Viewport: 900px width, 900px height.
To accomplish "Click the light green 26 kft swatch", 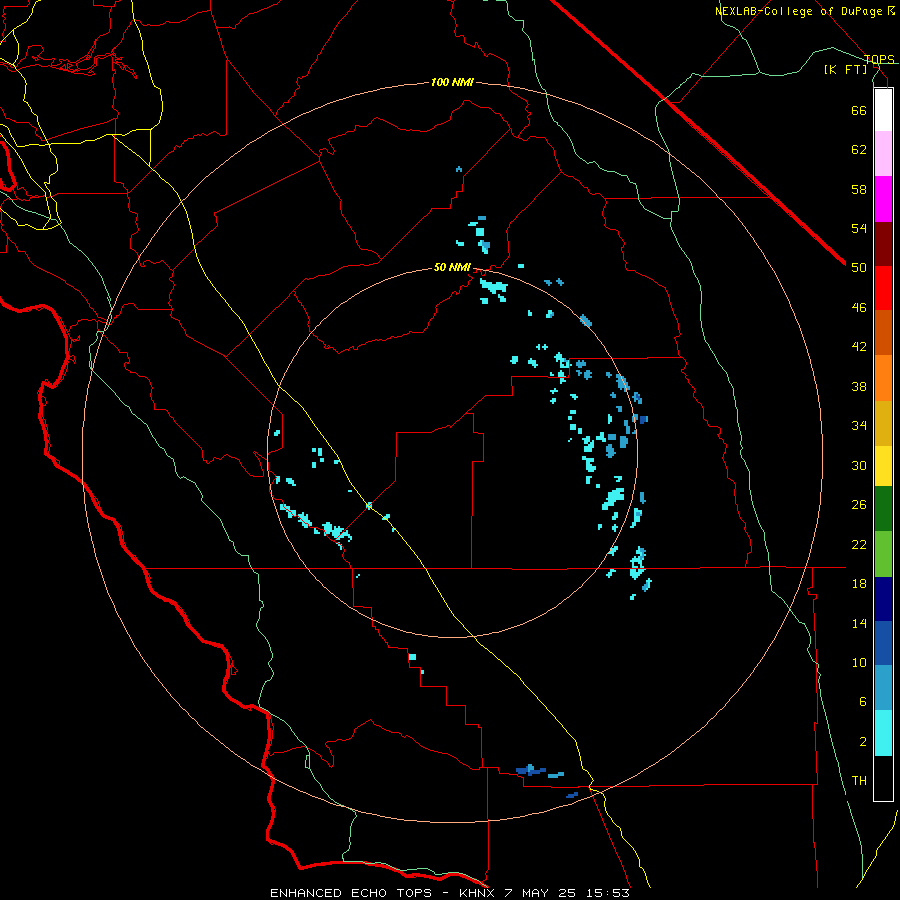I will 883,554.
